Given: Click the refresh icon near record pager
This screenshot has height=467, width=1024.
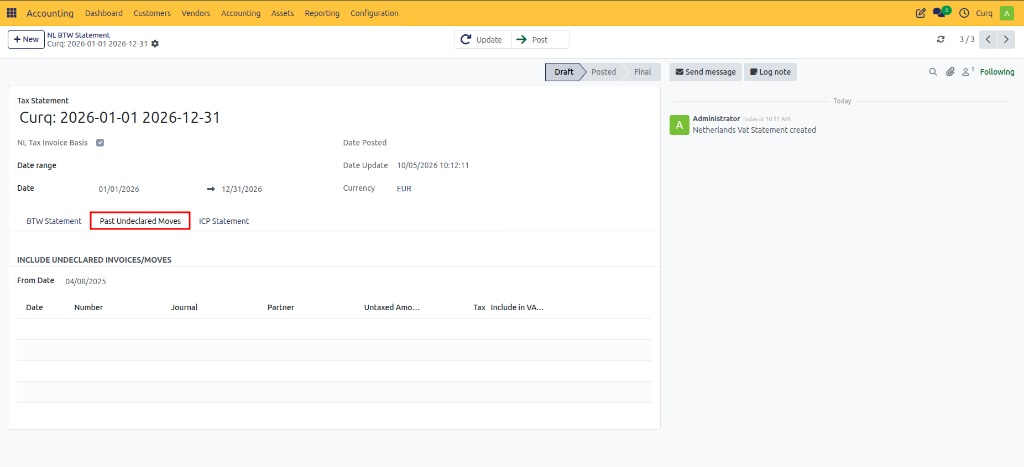Looking at the screenshot, I should coord(940,39).
